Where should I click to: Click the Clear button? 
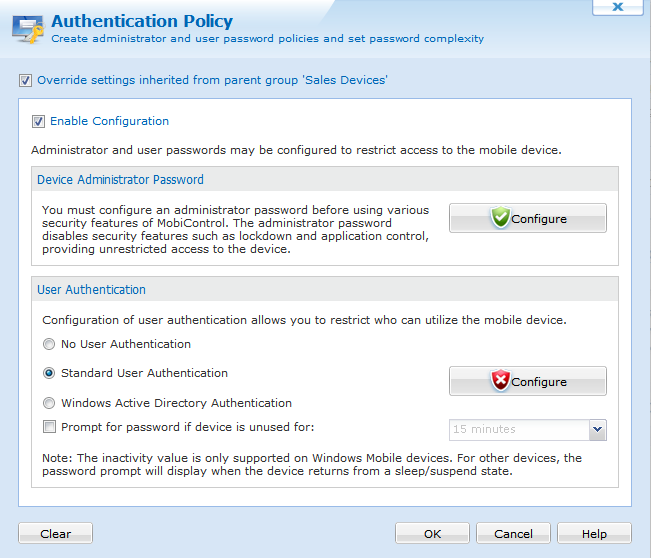pyautogui.click(x=55, y=533)
